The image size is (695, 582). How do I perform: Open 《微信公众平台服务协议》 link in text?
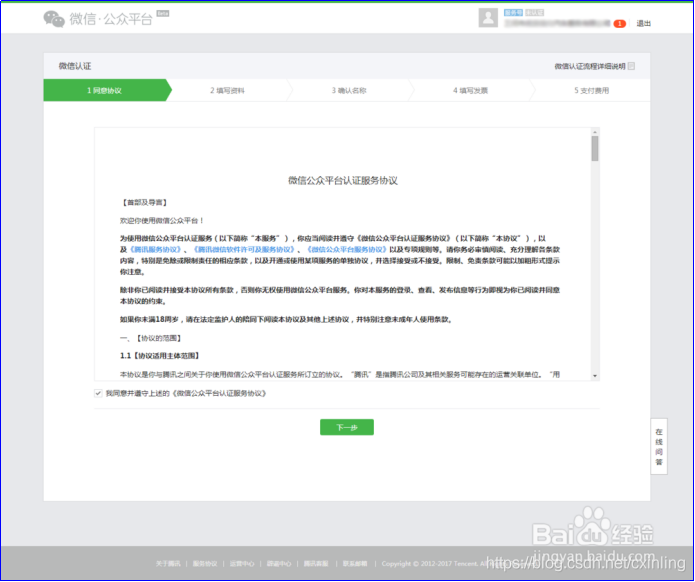(347, 249)
